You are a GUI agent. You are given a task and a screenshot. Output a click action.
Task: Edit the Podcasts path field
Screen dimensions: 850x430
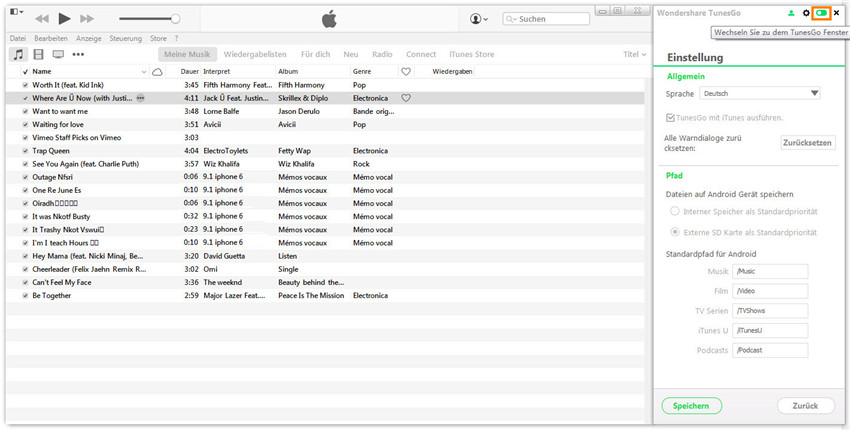770,350
